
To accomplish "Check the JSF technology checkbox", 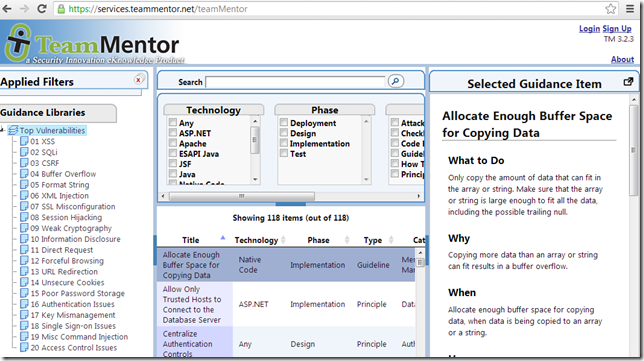I will 173,163.
